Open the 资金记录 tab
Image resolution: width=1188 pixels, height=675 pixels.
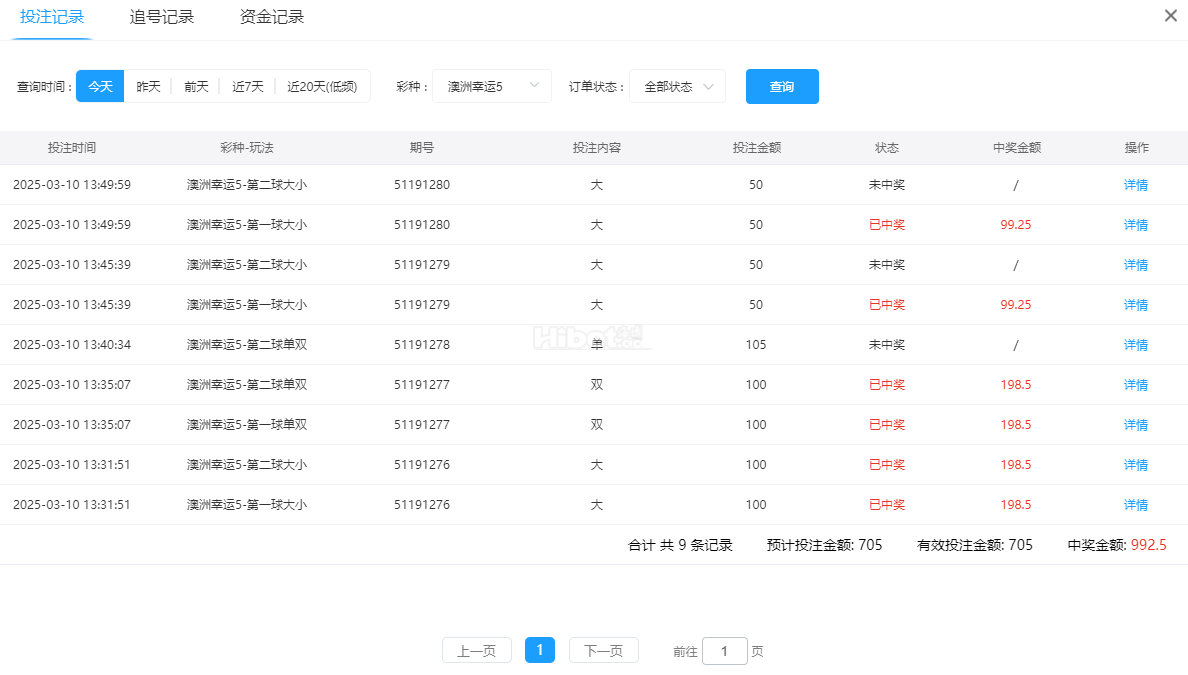(272, 17)
